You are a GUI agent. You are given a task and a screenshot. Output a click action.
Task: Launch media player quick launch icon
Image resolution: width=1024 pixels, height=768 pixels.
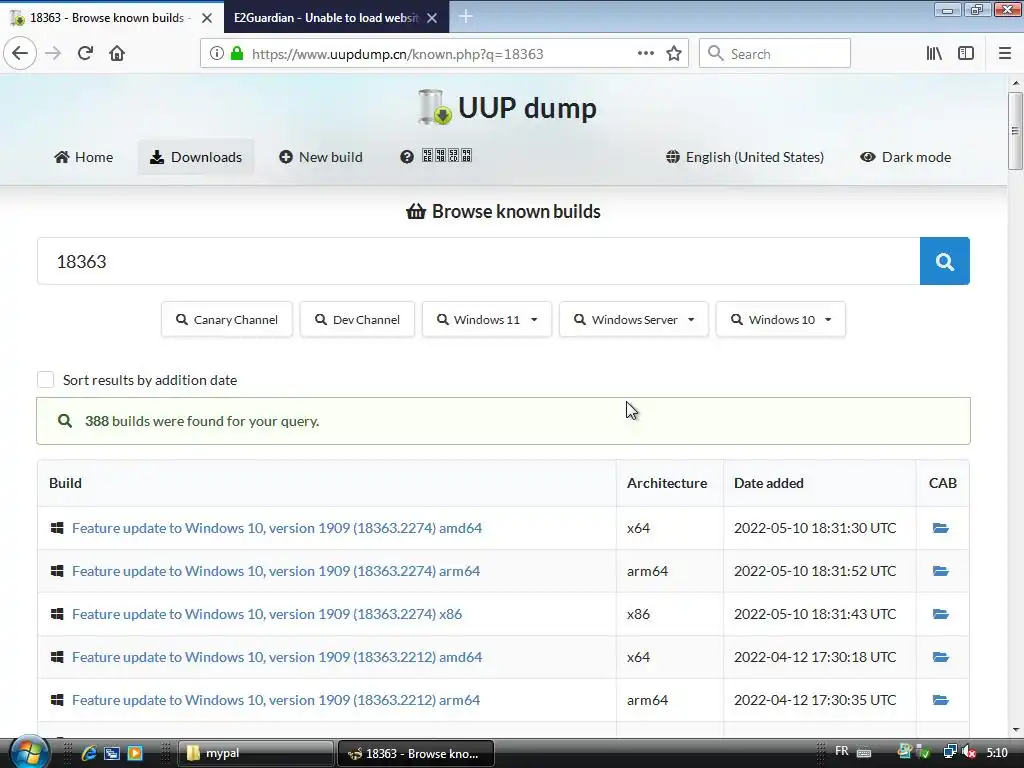[135, 753]
